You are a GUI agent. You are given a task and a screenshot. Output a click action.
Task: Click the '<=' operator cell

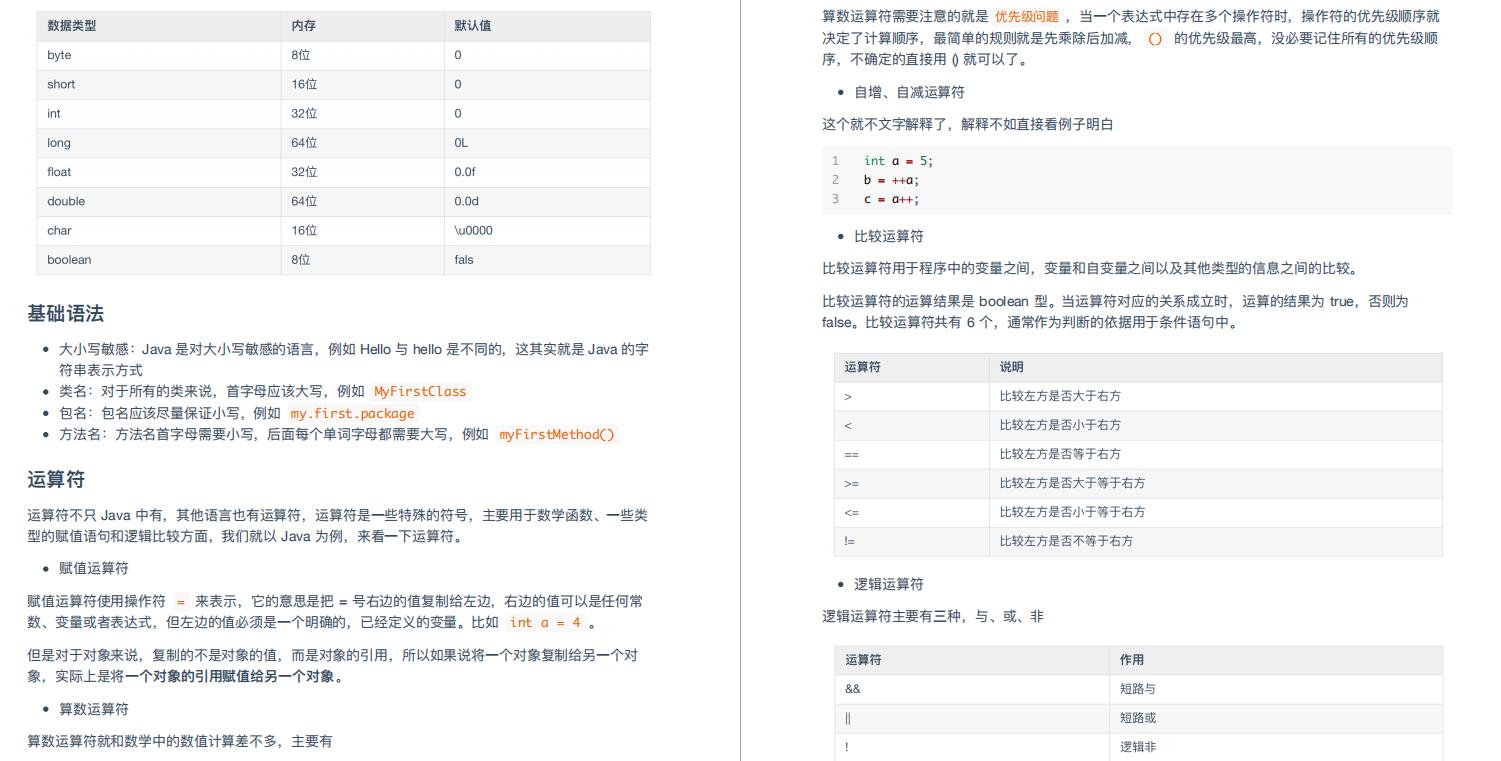point(912,512)
